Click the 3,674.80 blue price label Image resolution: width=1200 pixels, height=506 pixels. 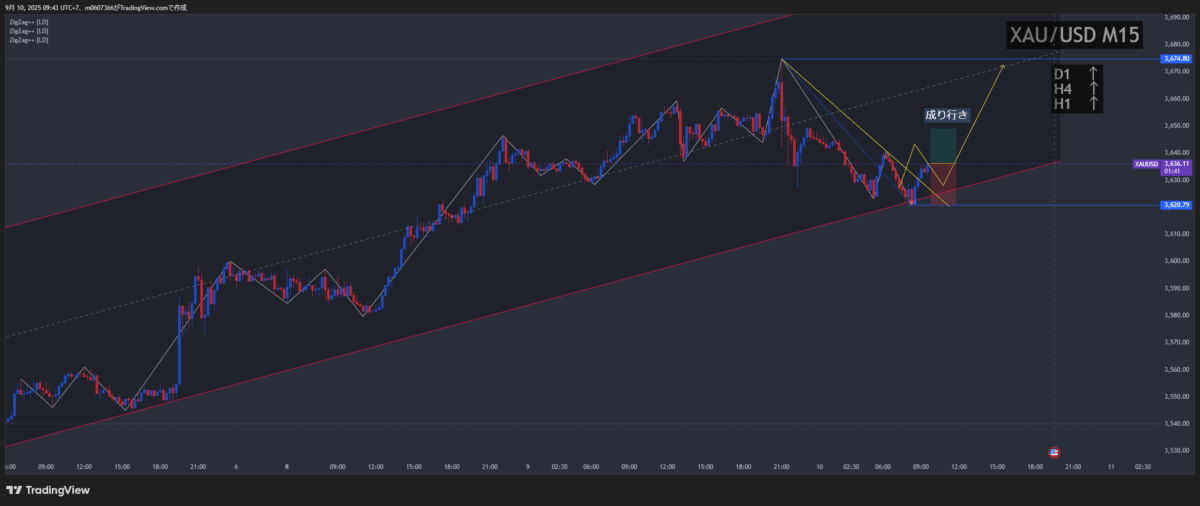[1176, 59]
